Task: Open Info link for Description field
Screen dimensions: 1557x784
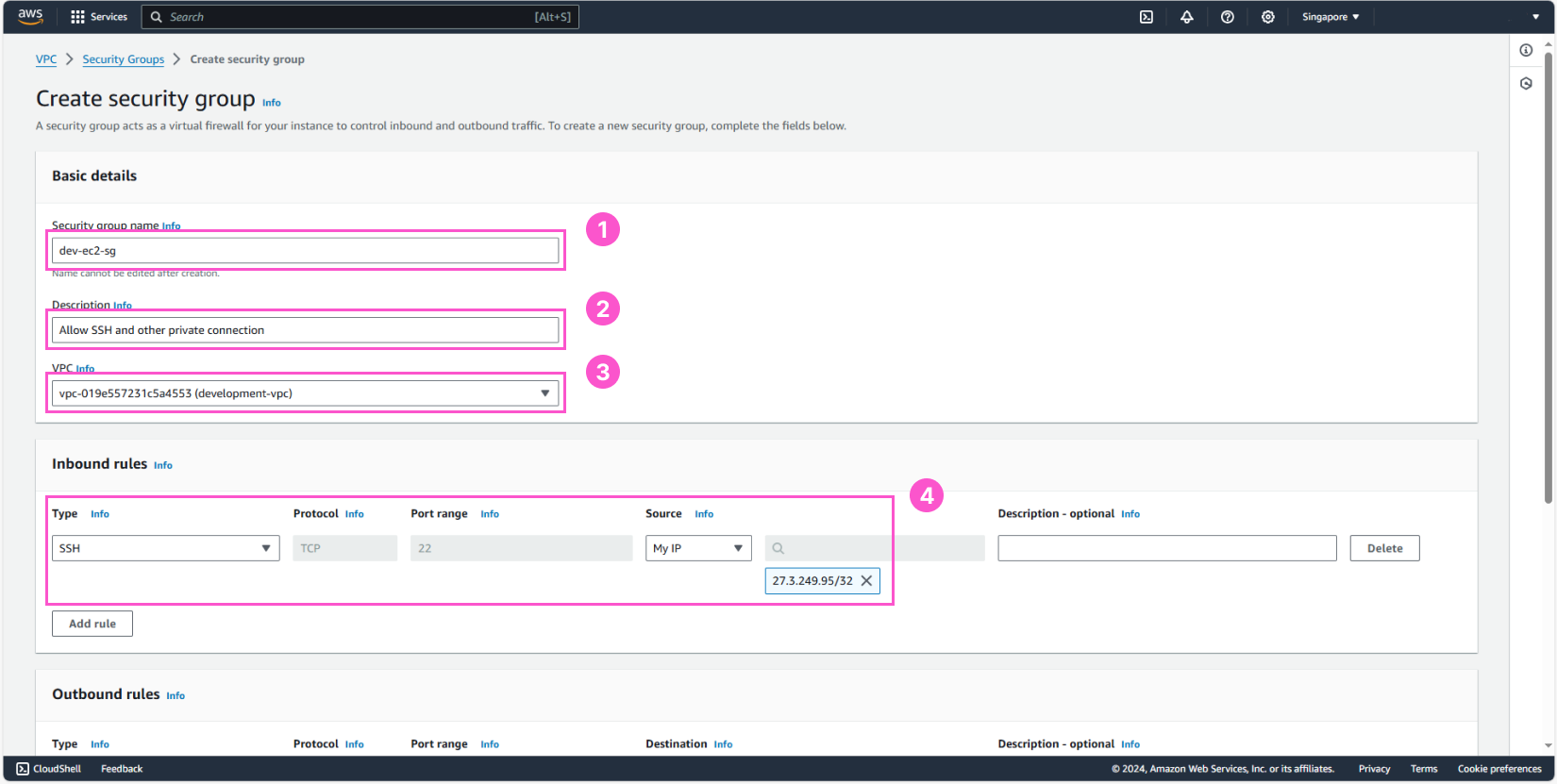Action: (x=123, y=306)
